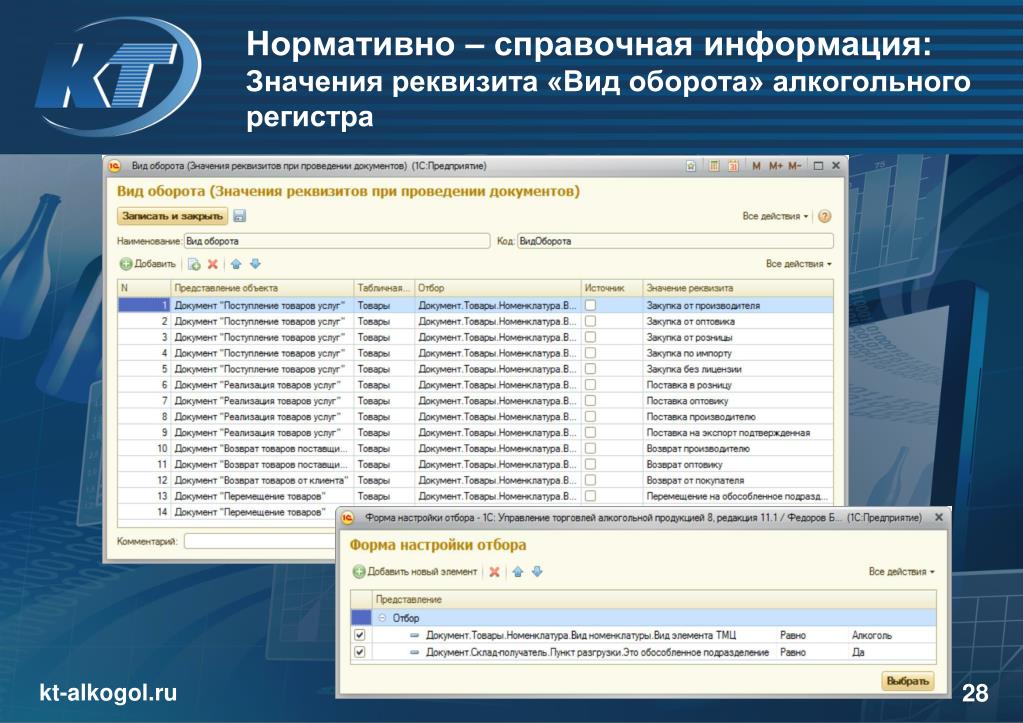1023x723 pixels.
Task: Click the KT company logo
Action: pos(117,75)
